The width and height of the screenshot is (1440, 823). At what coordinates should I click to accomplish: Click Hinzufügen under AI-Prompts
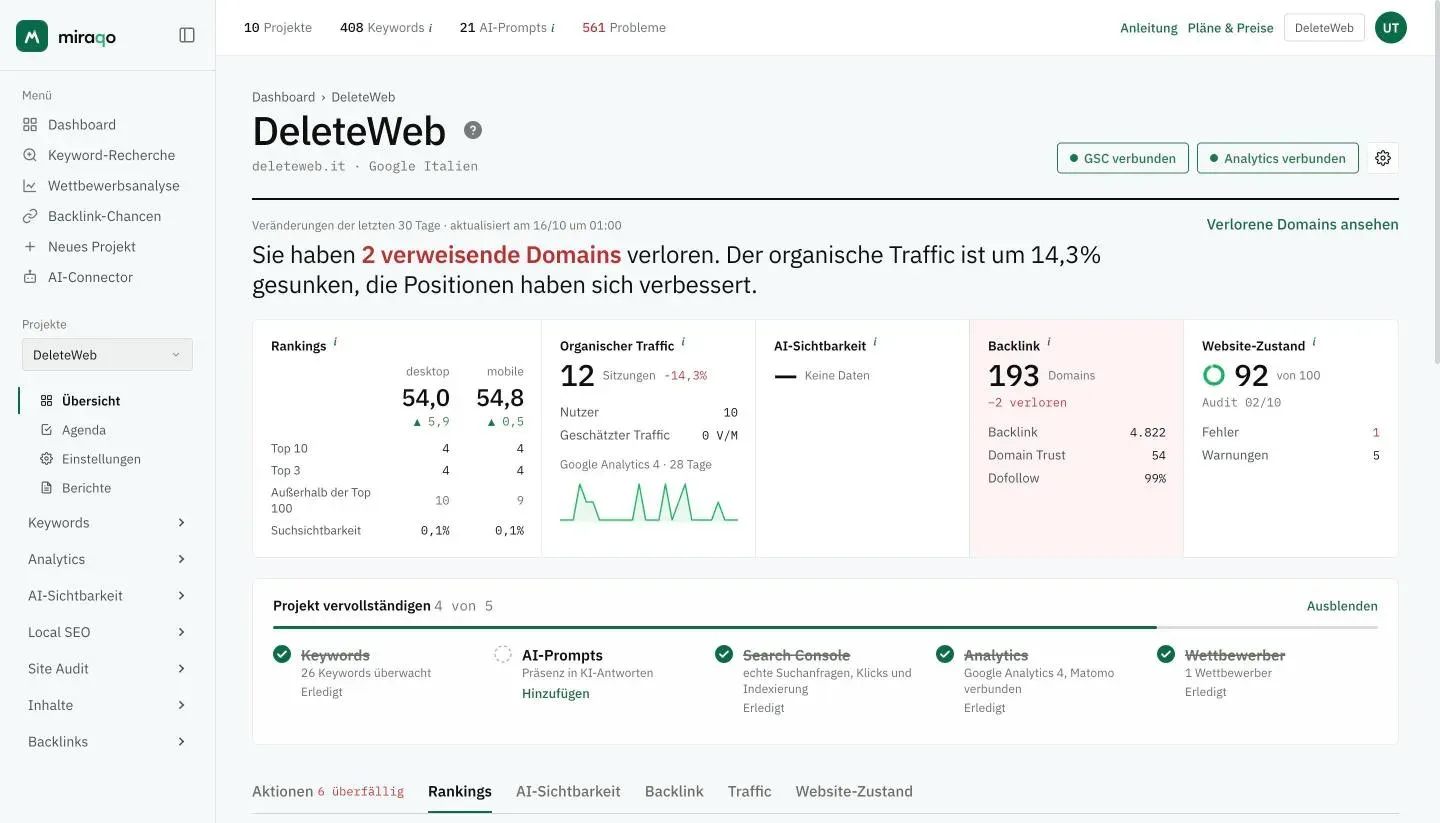(x=556, y=694)
